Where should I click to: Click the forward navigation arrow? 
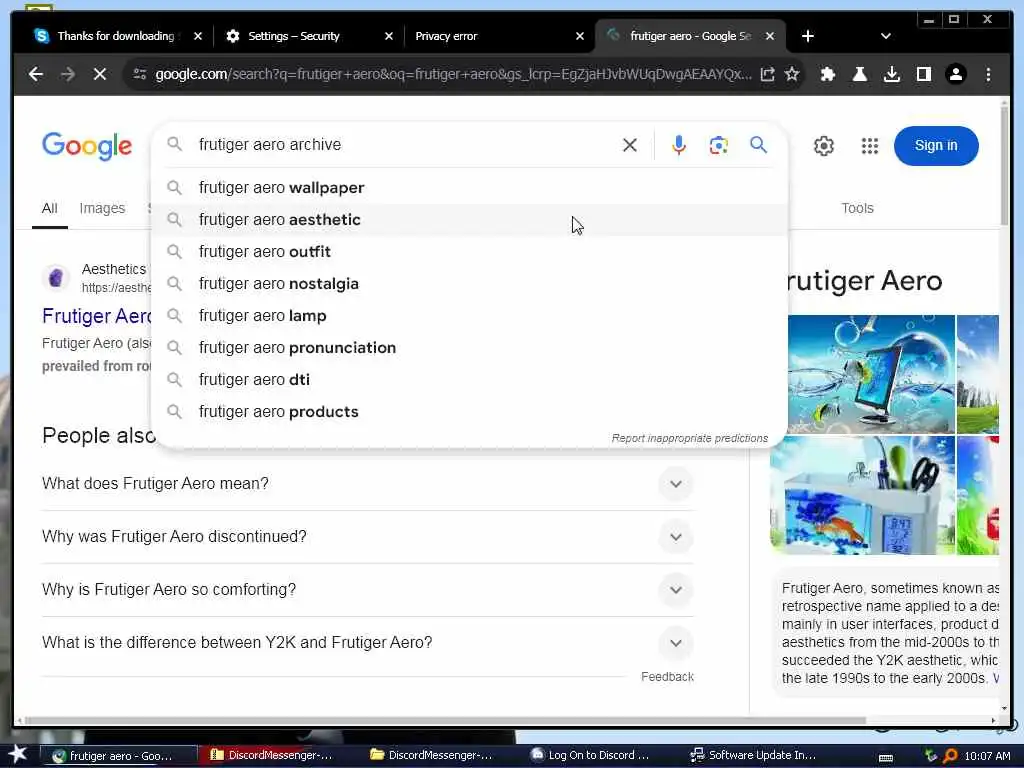coord(68,74)
